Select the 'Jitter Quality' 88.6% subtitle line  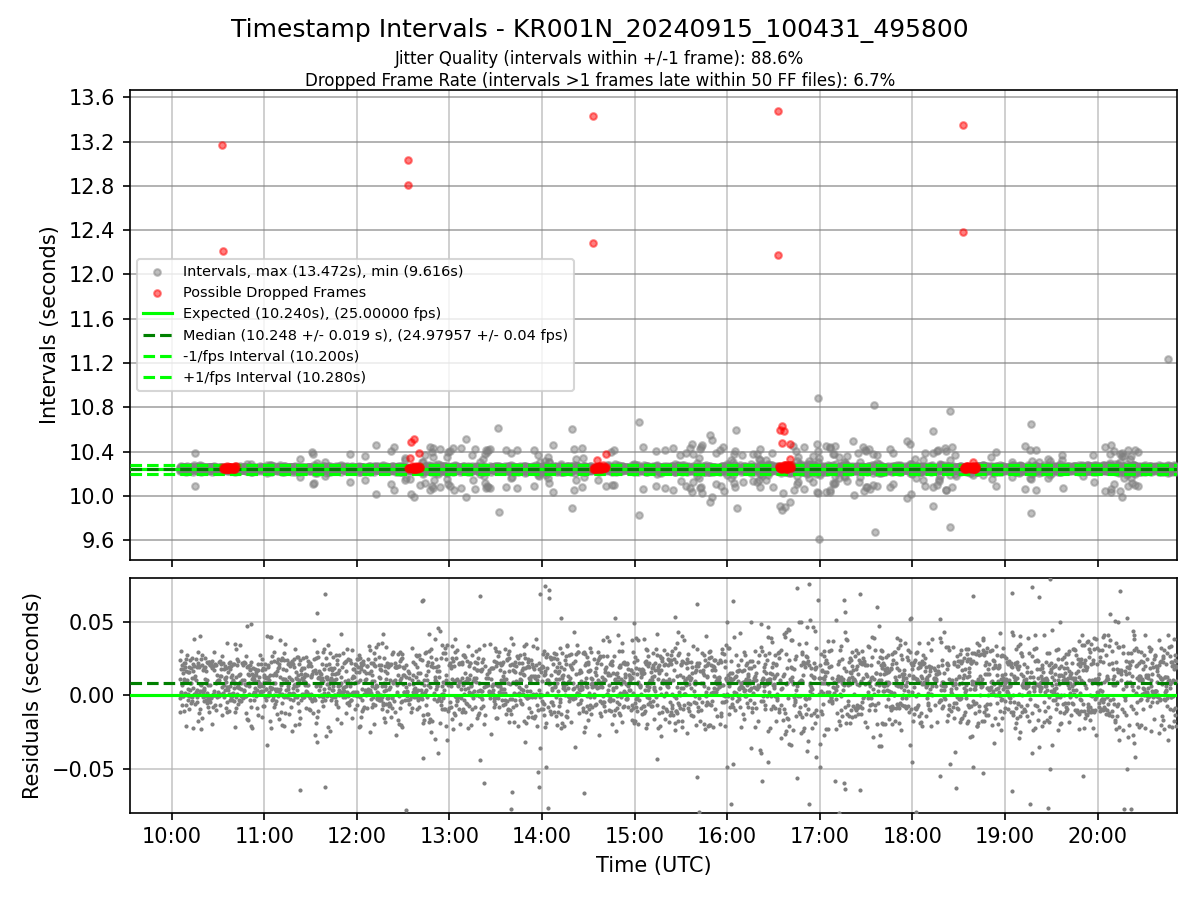tap(599, 58)
